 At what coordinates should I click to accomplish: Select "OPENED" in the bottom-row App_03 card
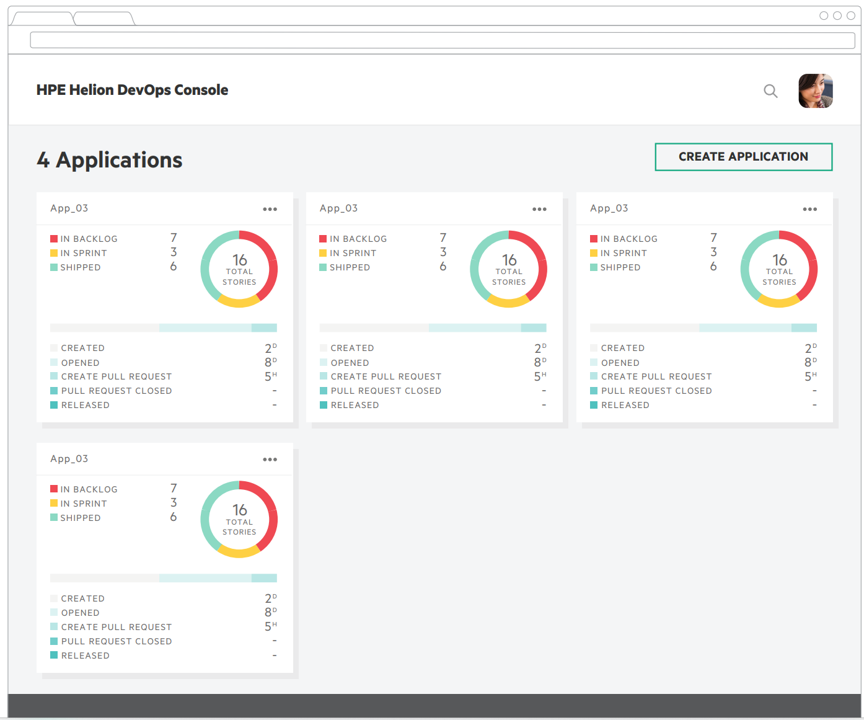click(x=80, y=613)
